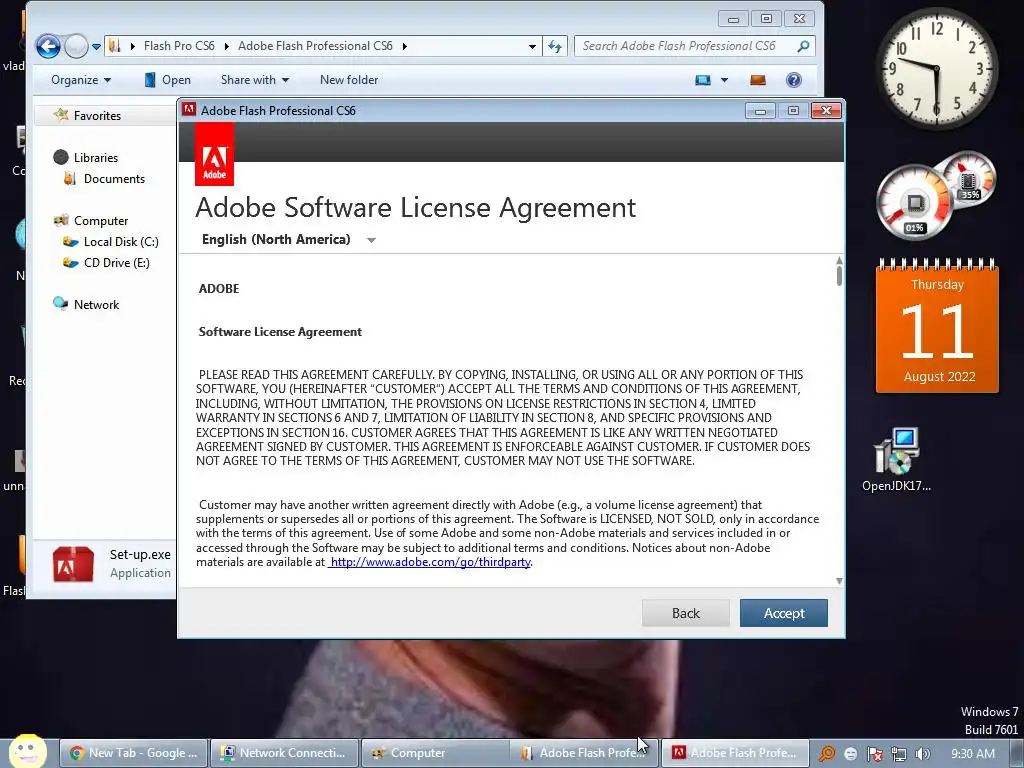Click Open in Explorer toolbar
Screen dimensions: 1024x768
pos(167,80)
